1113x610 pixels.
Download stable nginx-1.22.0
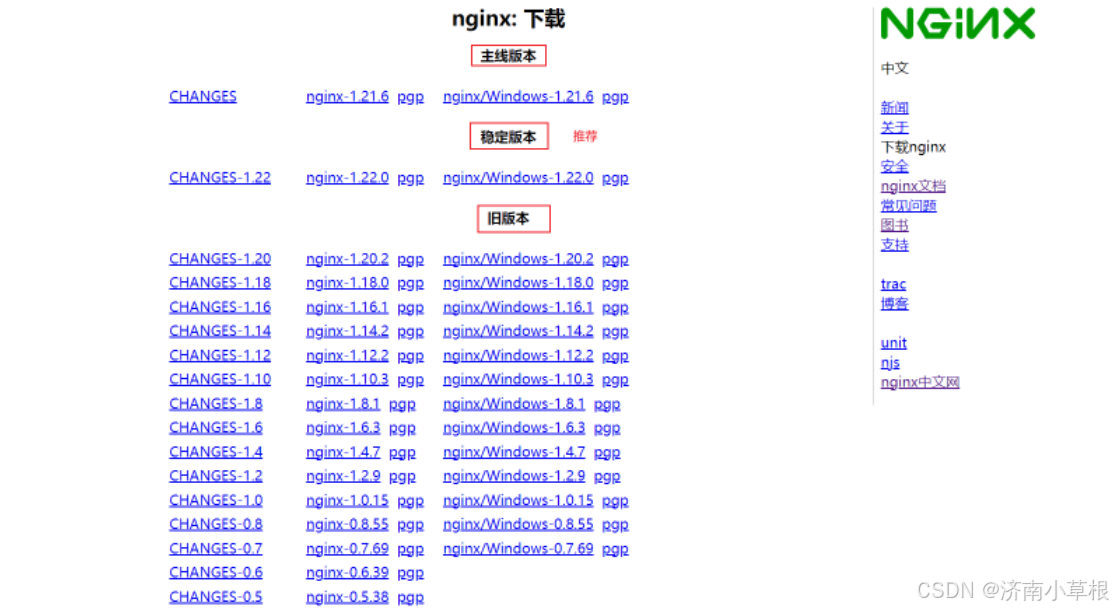coord(347,178)
